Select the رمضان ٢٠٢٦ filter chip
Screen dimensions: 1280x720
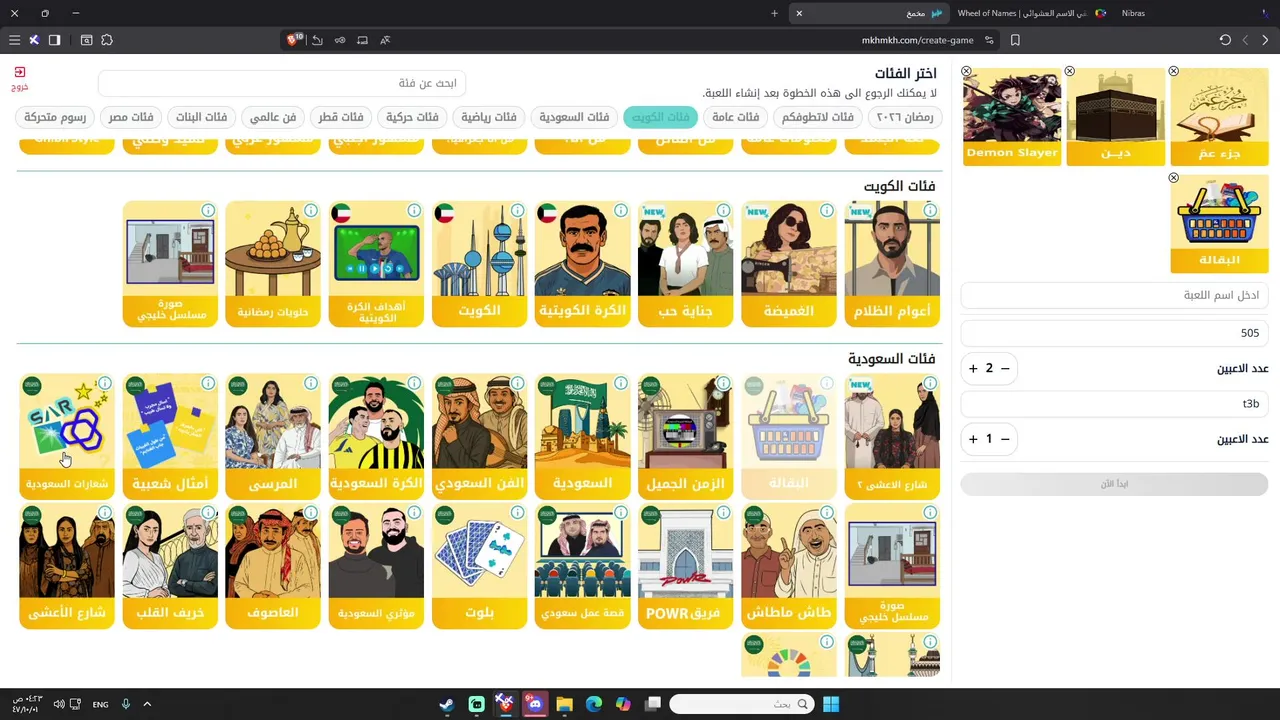coord(905,117)
